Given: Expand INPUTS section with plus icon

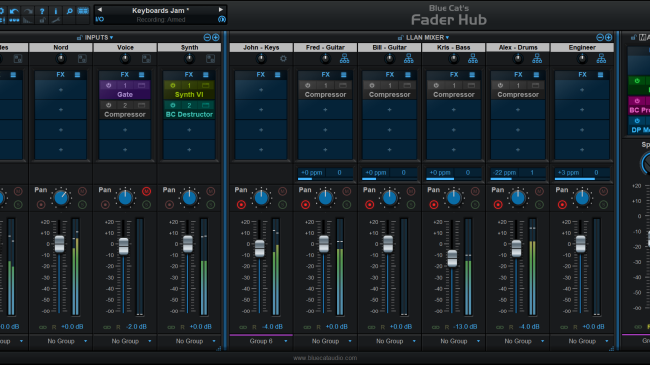Looking at the screenshot, I should (x=216, y=37).
